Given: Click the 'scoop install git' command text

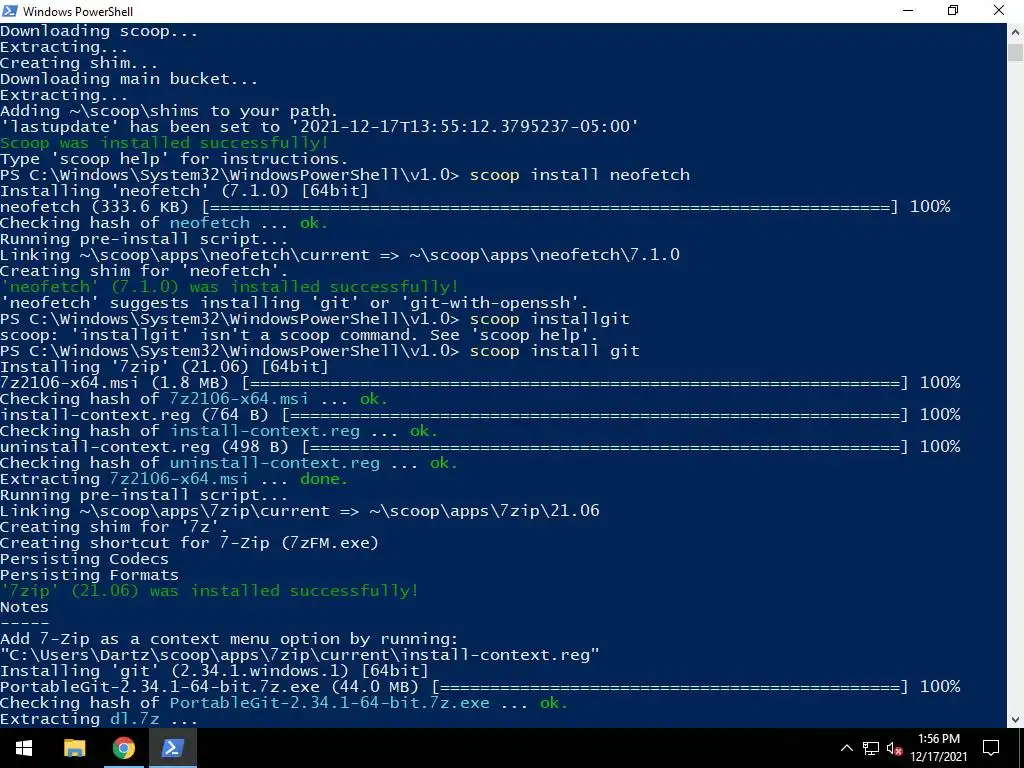Looking at the screenshot, I should pyautogui.click(x=554, y=351).
